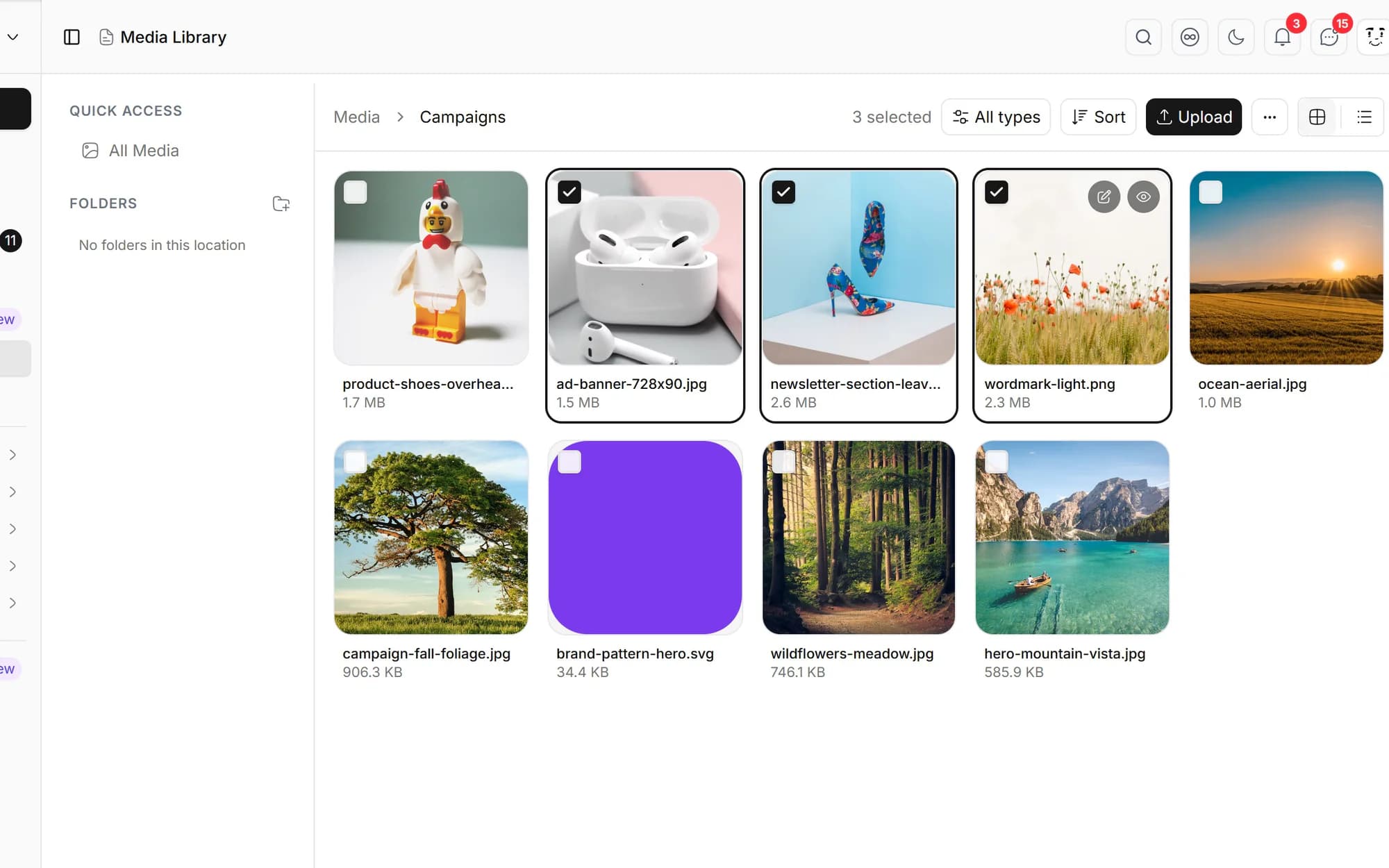Open the user avatar face icon
Screen dimensions: 1389x868
coord(1374,37)
